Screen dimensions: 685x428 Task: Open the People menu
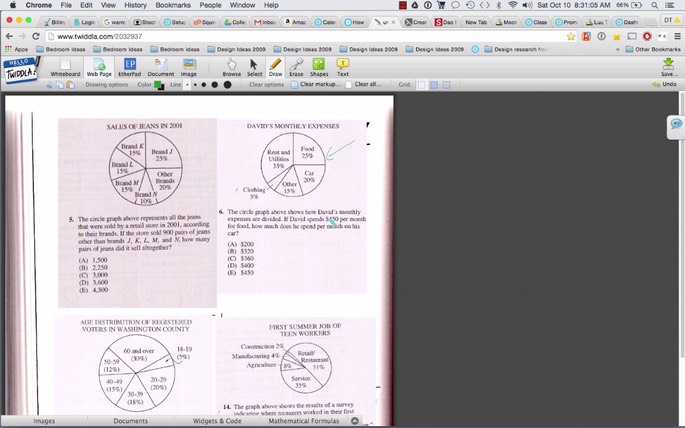coord(210,5)
